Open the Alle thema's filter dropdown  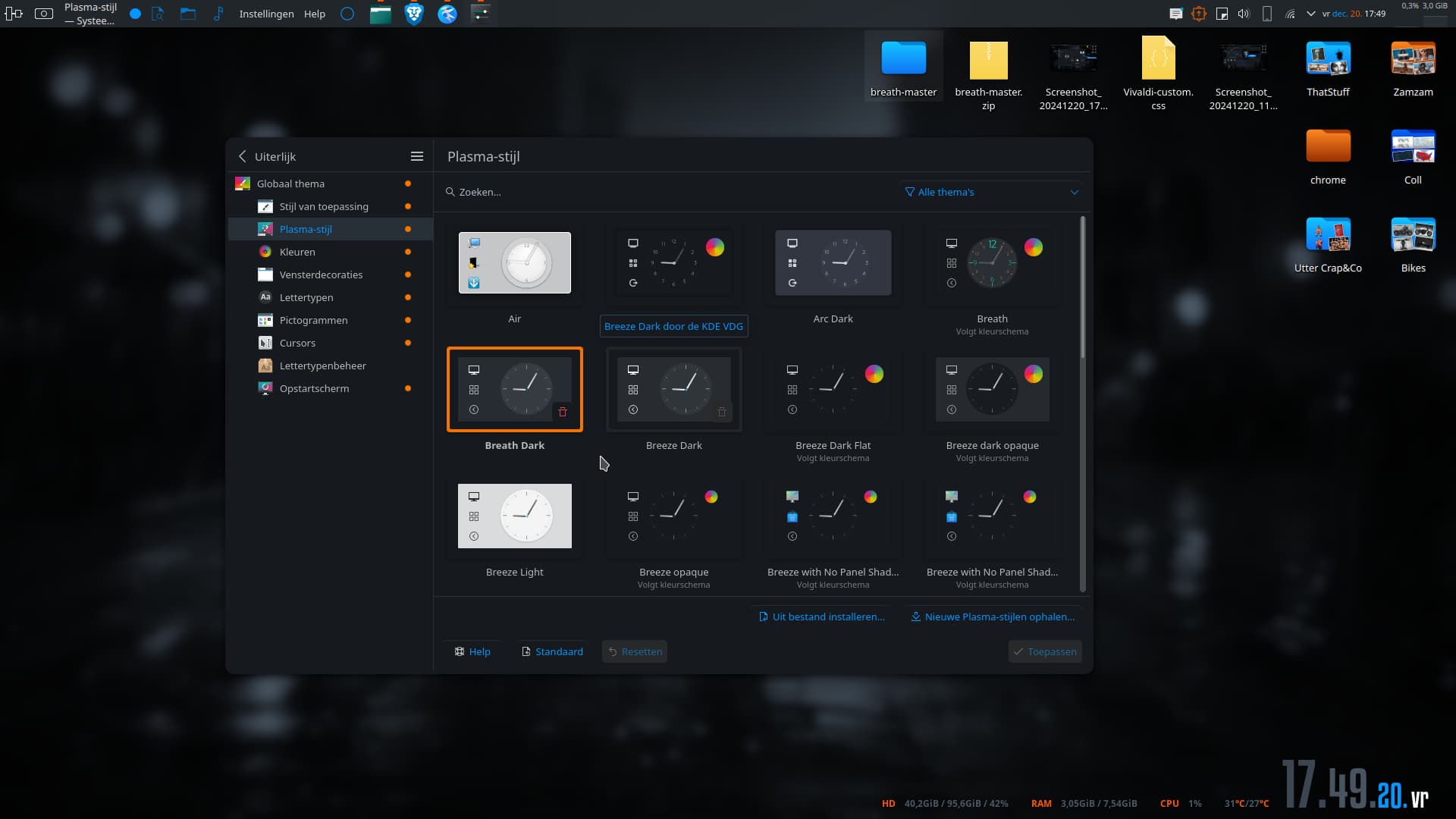tap(991, 192)
